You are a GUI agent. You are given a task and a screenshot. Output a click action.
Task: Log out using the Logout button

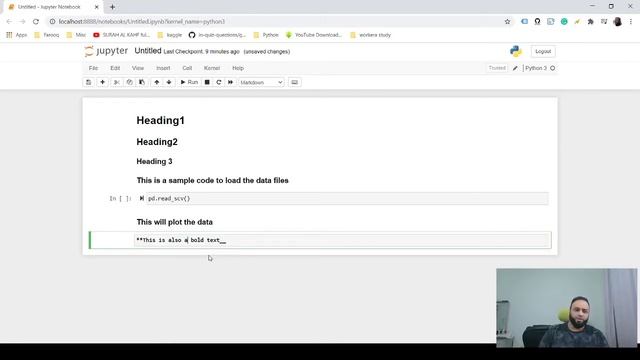click(543, 51)
